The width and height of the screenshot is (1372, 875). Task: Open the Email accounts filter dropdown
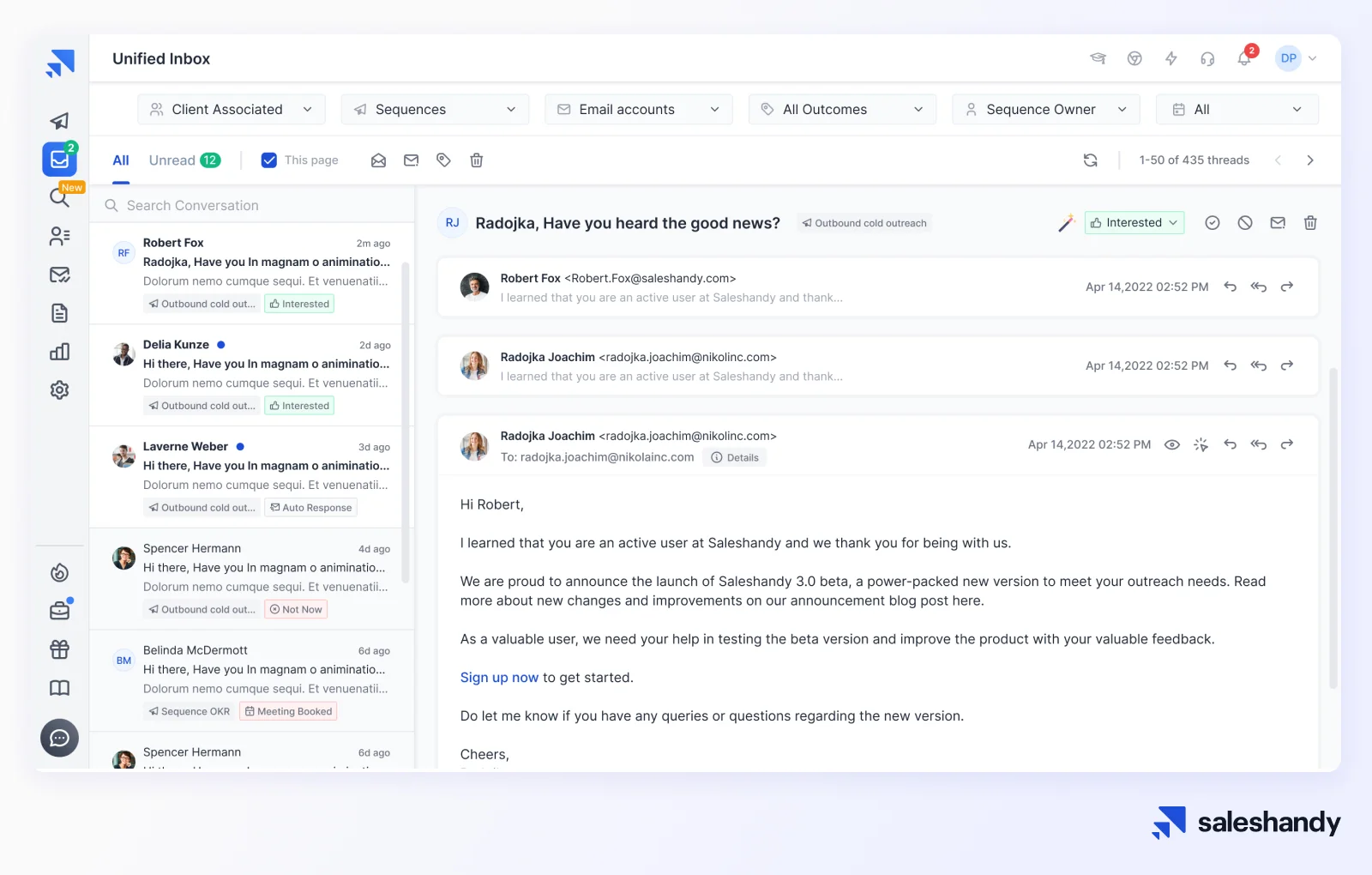638,109
